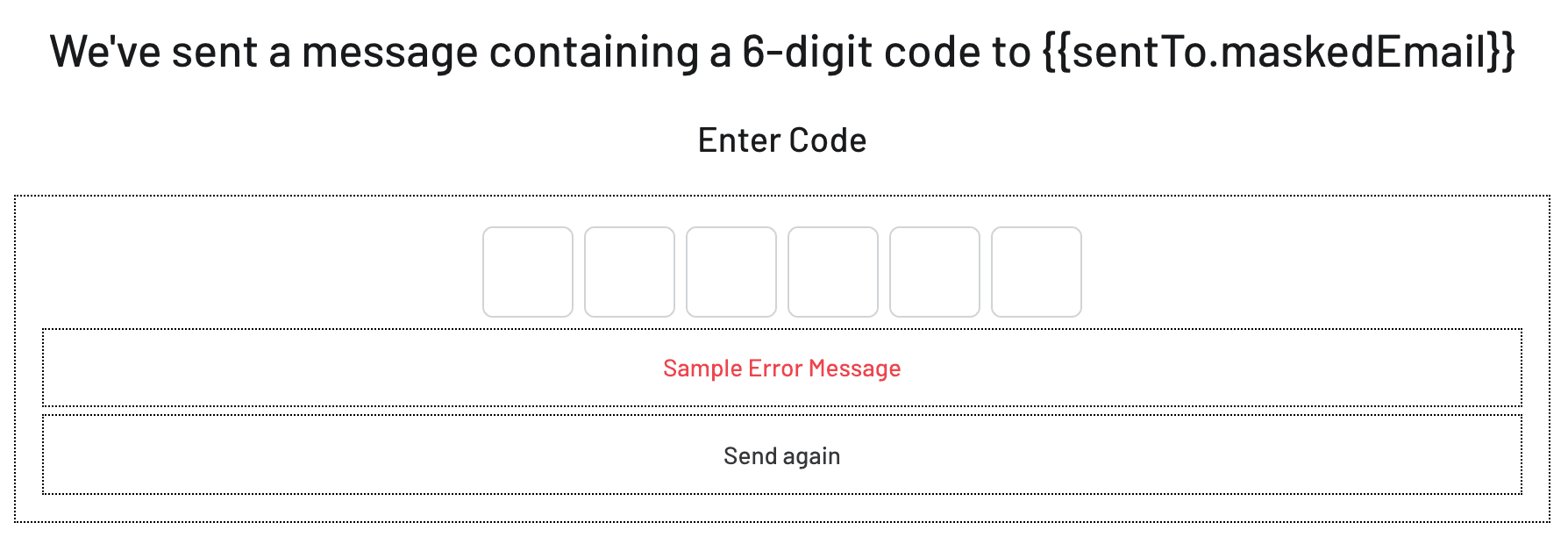
Task: Select the fifth digit box
Action: click(935, 272)
